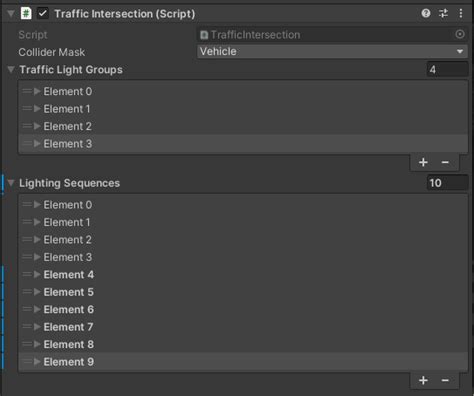Viewport: 474px width, 396px height.
Task: Select Element 2 in Traffic Light Groups
Action: coord(243,126)
